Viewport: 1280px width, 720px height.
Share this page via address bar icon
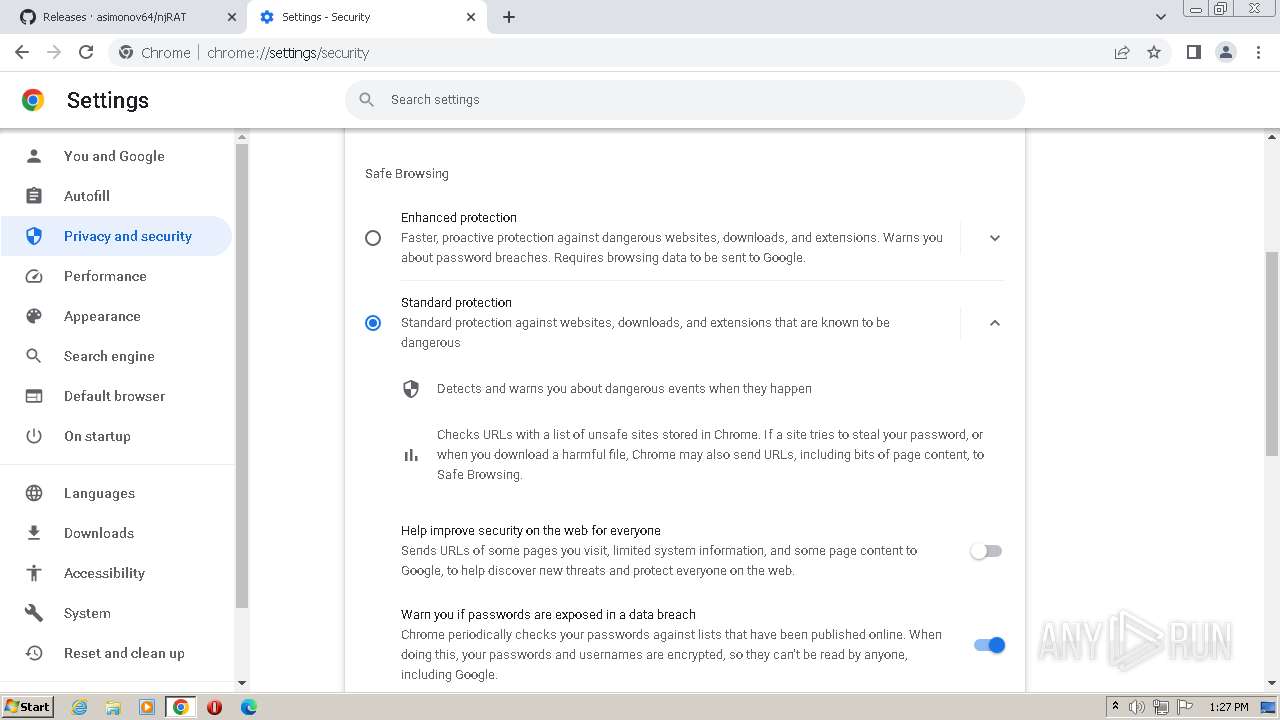(1122, 52)
